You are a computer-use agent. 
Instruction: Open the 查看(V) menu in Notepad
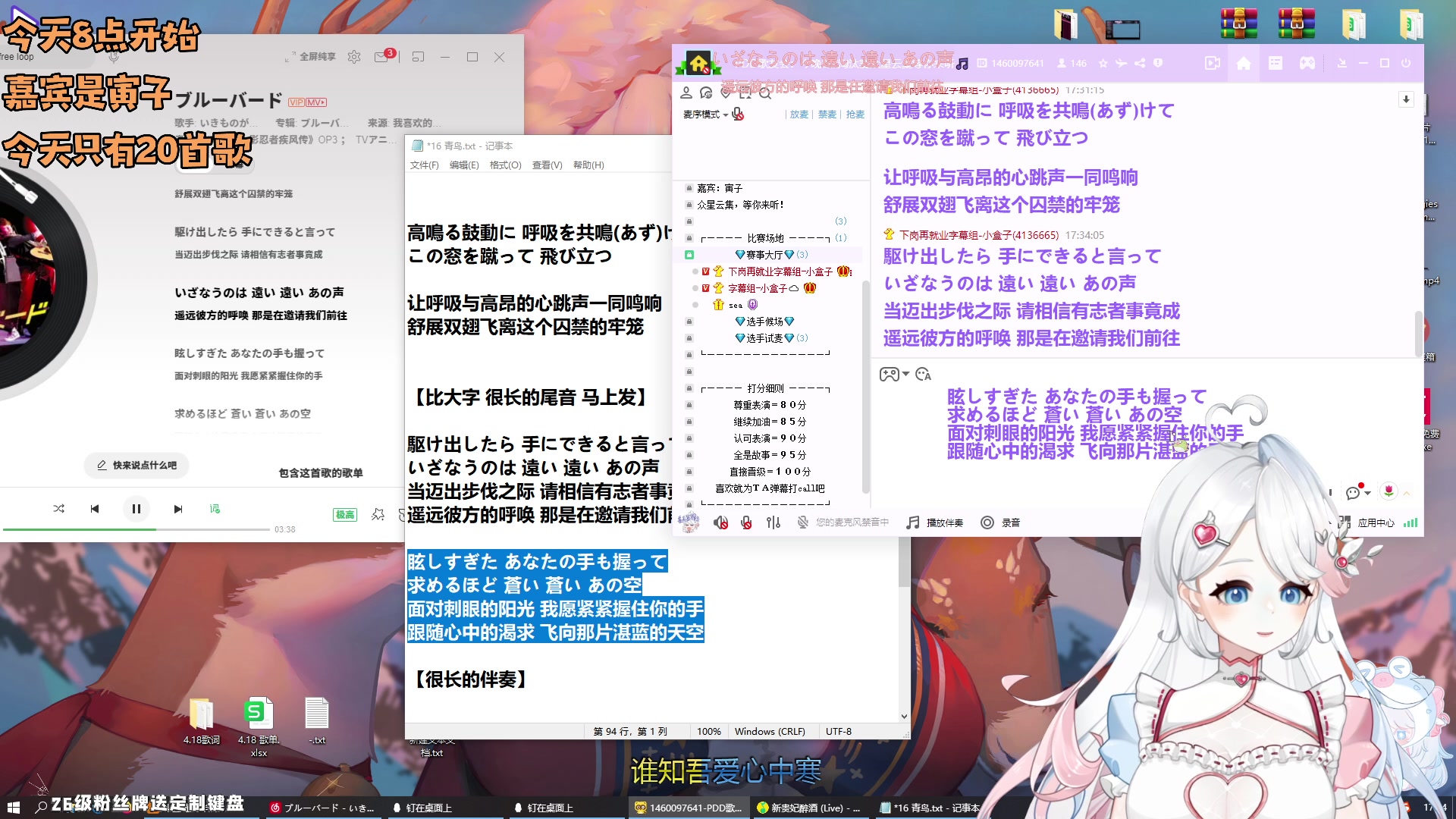point(548,165)
